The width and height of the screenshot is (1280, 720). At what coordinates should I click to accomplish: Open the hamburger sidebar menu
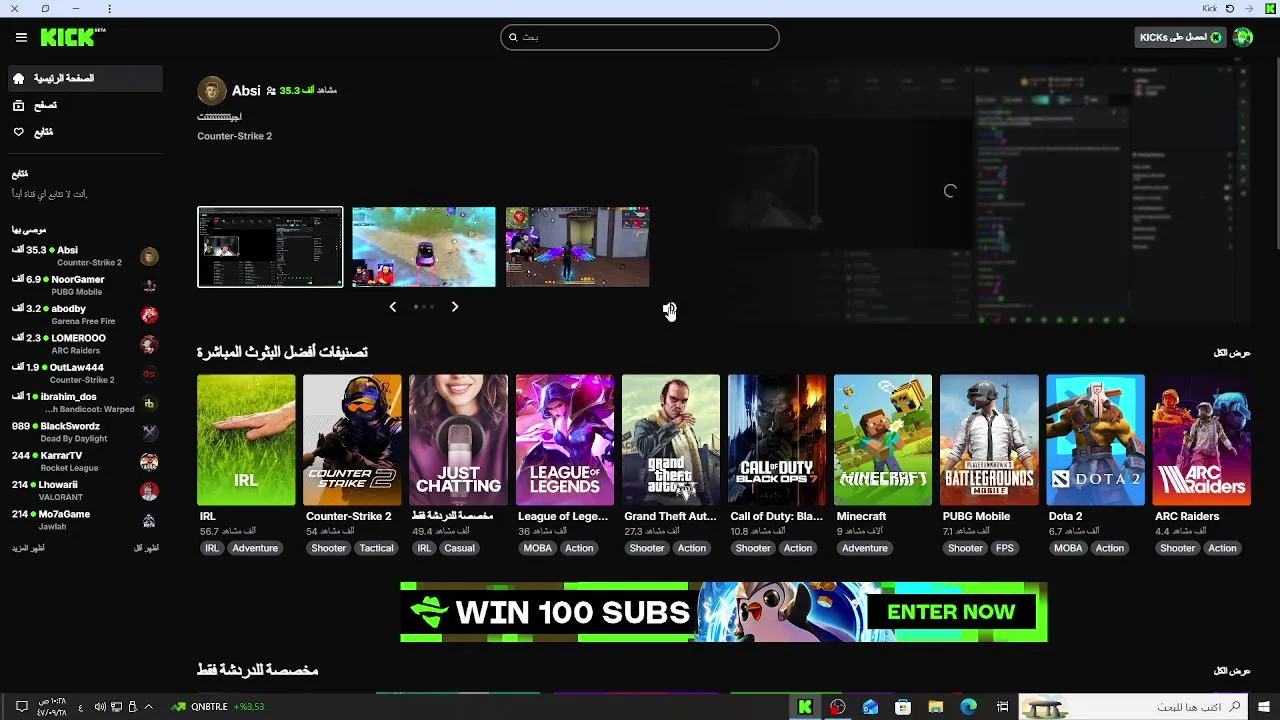pyautogui.click(x=21, y=37)
